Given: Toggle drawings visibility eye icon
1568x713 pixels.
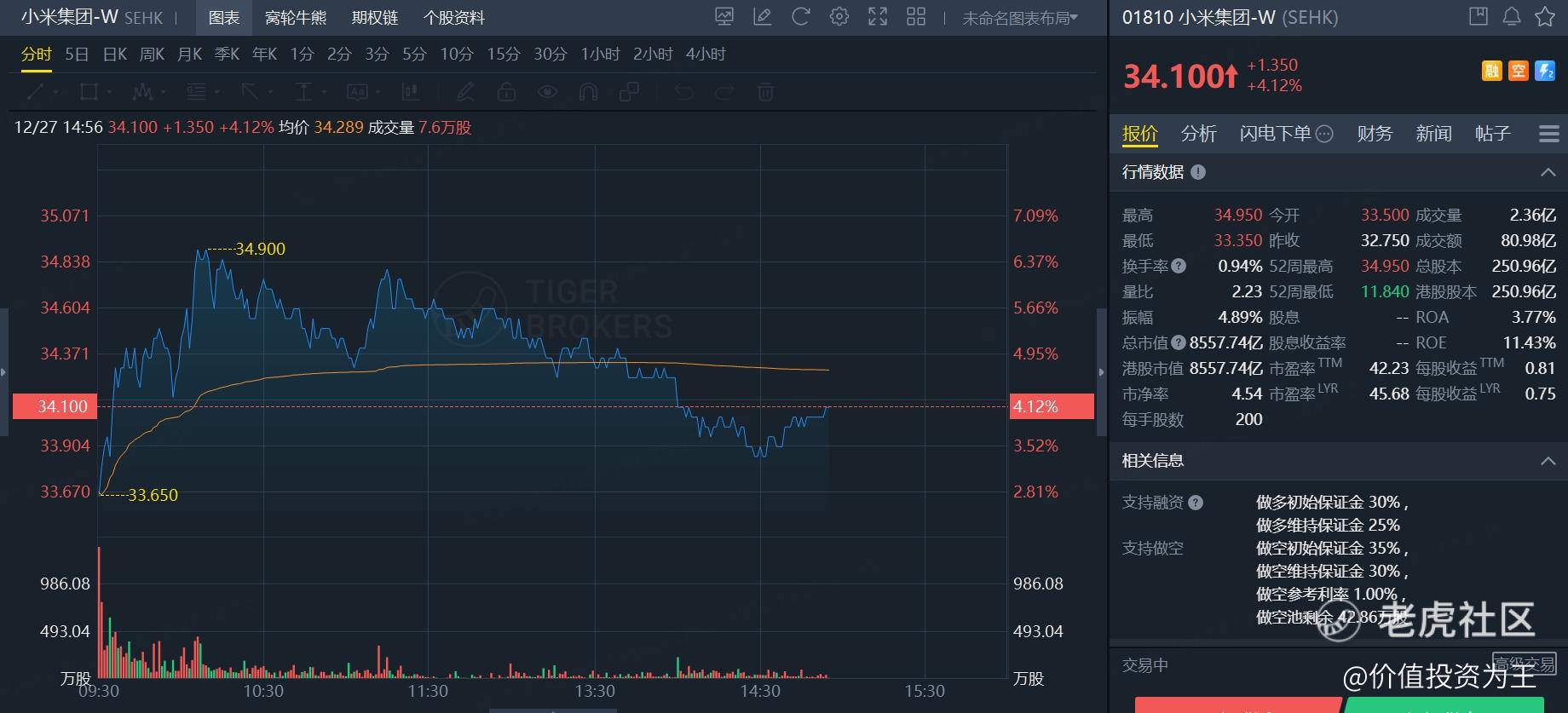Looking at the screenshot, I should [x=547, y=92].
